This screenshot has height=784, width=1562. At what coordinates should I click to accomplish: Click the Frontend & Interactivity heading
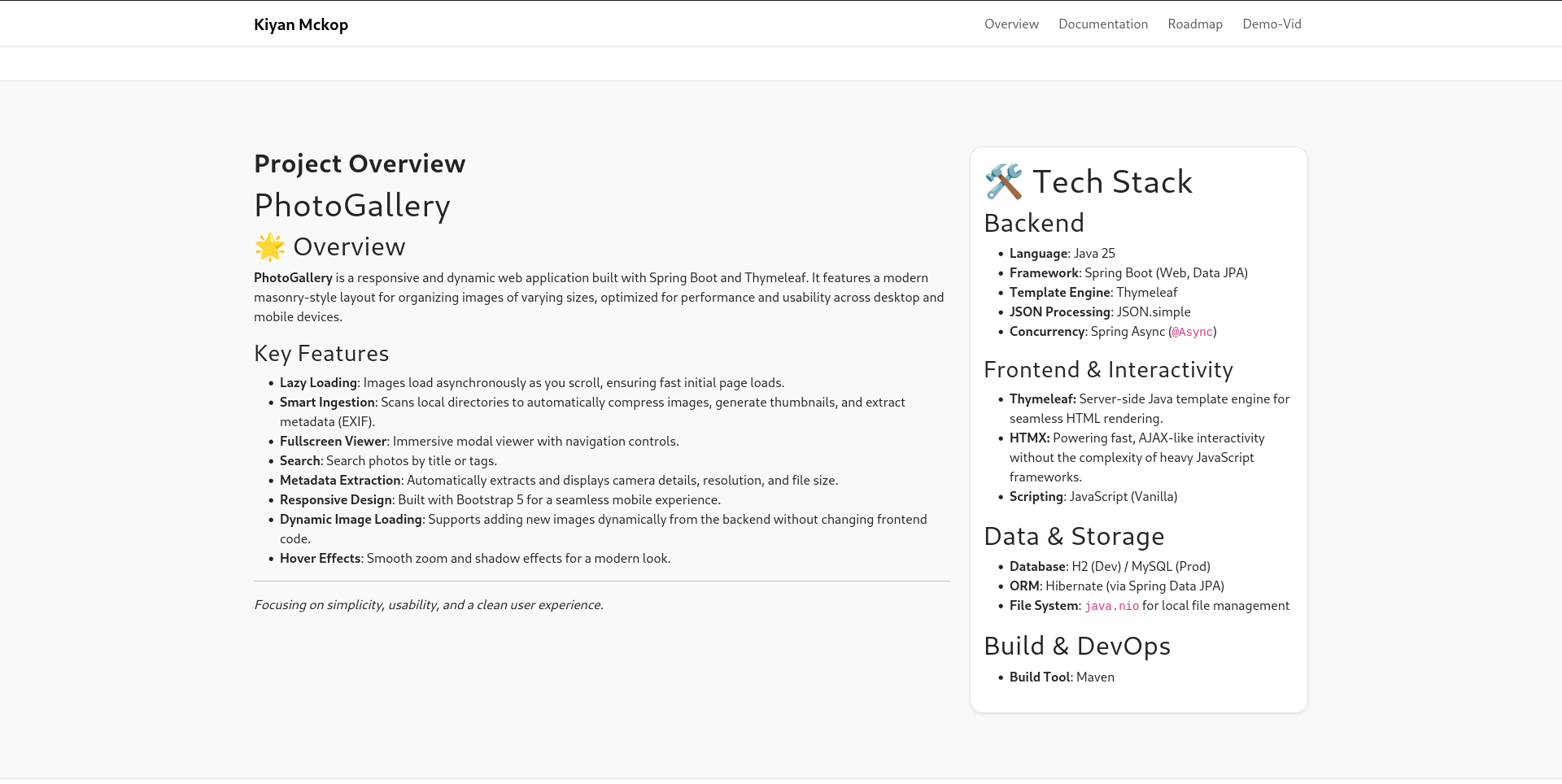tap(1108, 370)
